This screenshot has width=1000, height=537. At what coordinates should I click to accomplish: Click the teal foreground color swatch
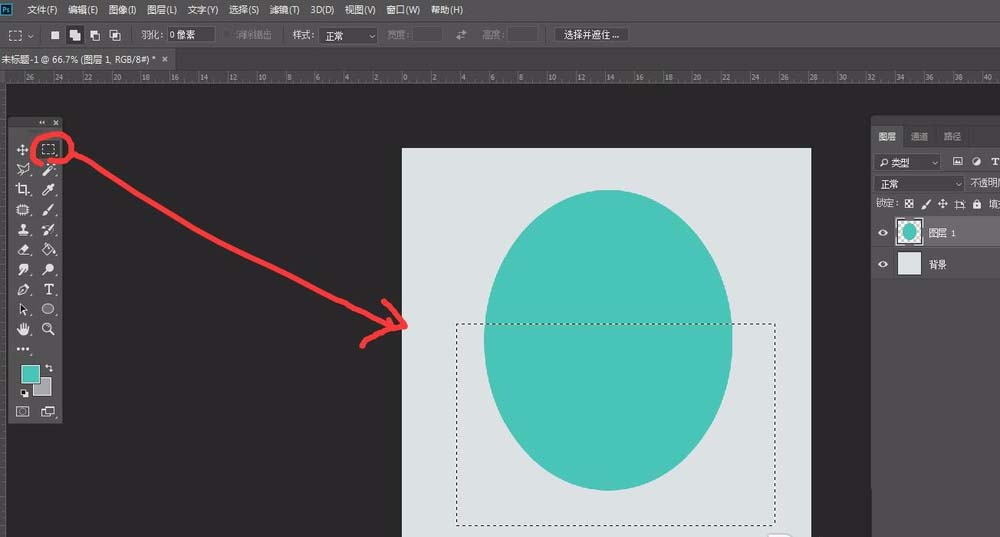click(x=30, y=373)
